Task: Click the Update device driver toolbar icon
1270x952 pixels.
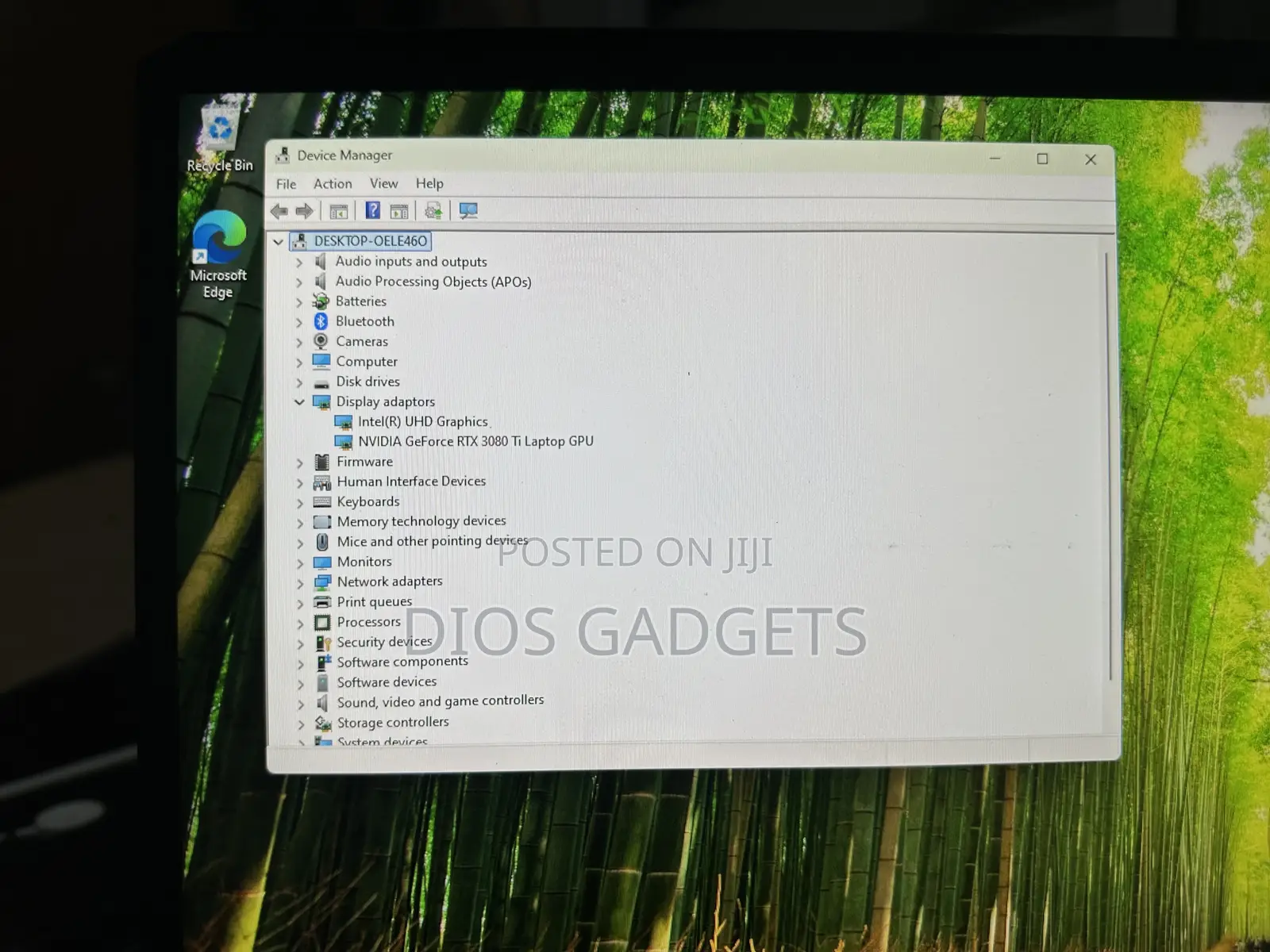Action: [433, 210]
